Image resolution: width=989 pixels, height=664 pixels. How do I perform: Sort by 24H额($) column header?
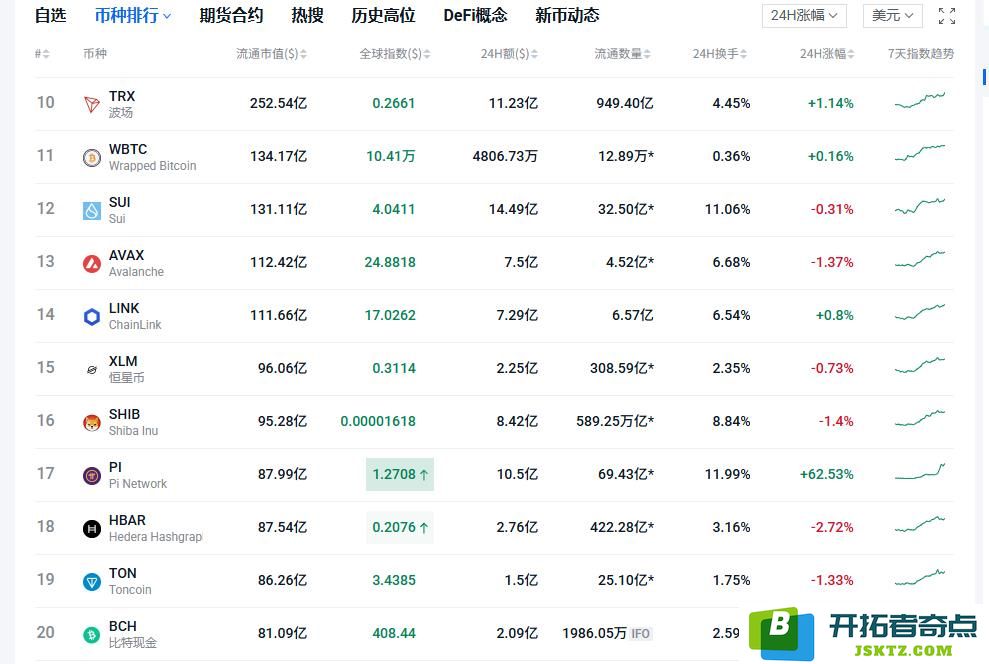(x=509, y=54)
